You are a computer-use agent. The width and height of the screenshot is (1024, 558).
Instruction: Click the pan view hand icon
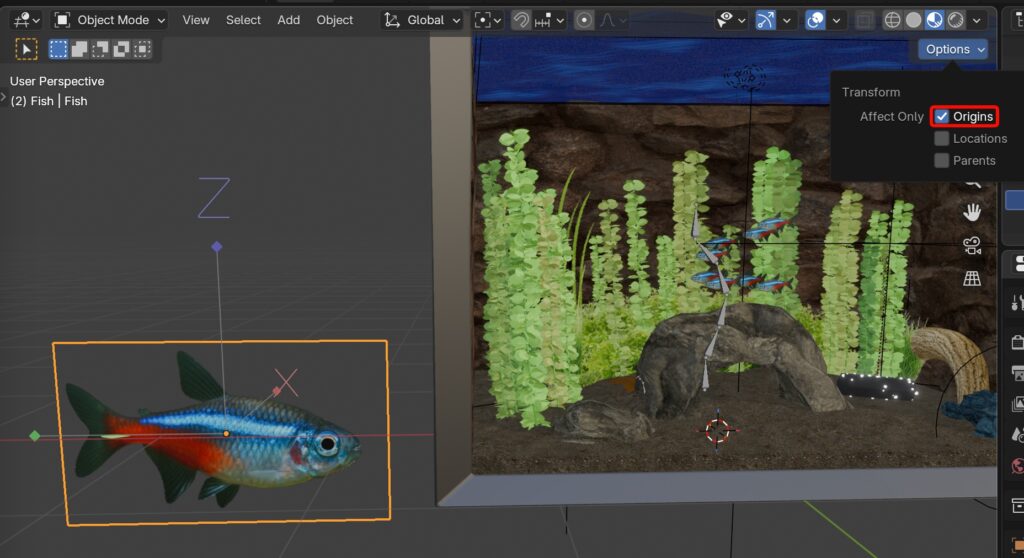[x=971, y=212]
